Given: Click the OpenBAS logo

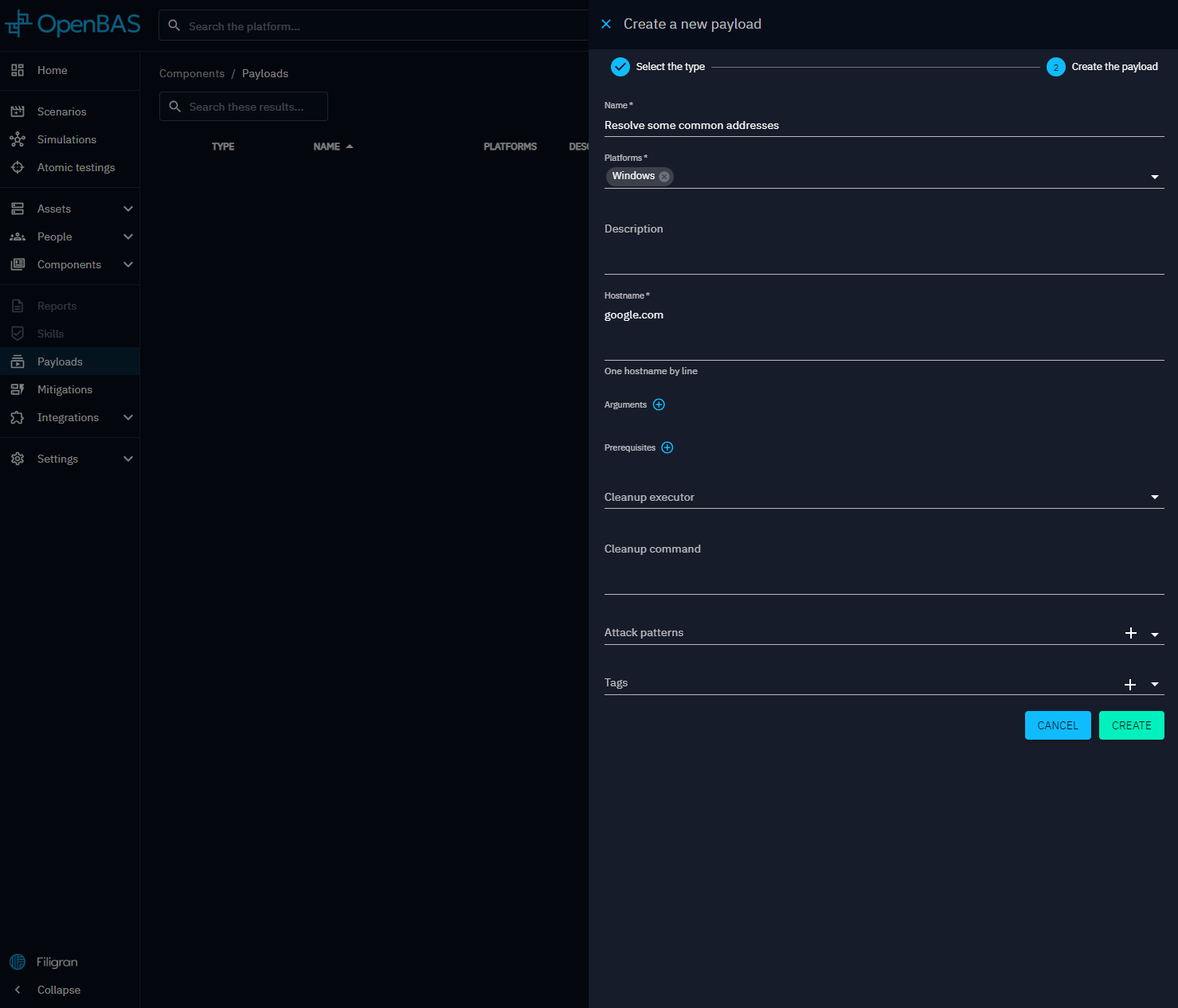Looking at the screenshot, I should [73, 25].
